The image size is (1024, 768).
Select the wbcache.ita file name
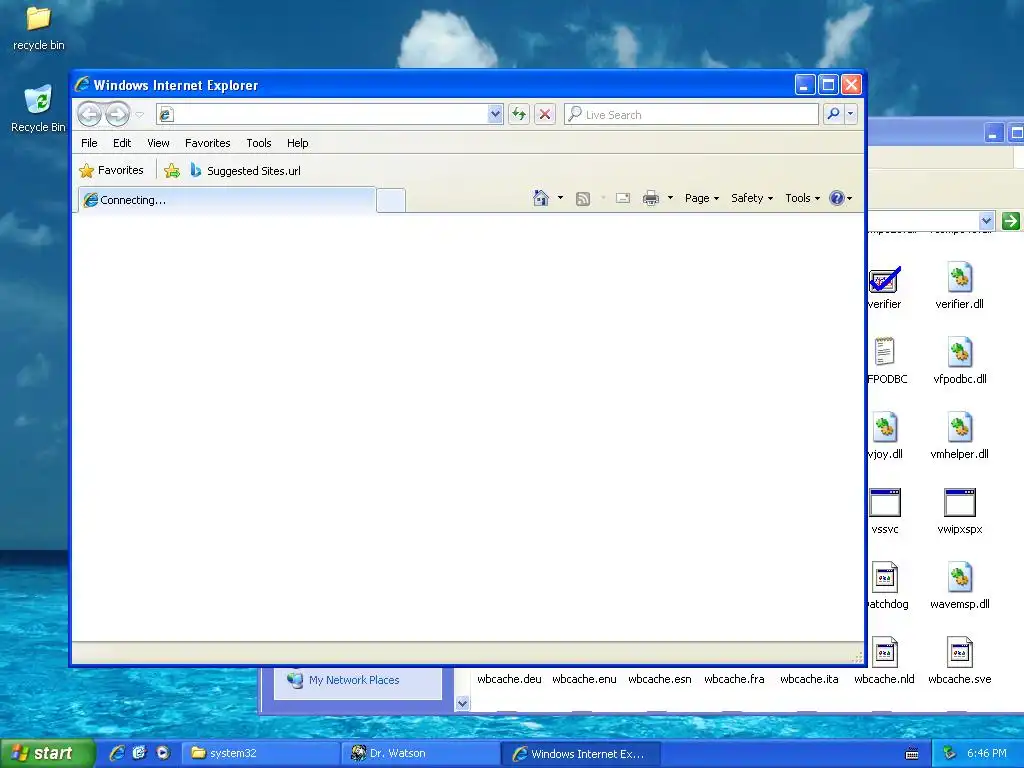pos(809,679)
